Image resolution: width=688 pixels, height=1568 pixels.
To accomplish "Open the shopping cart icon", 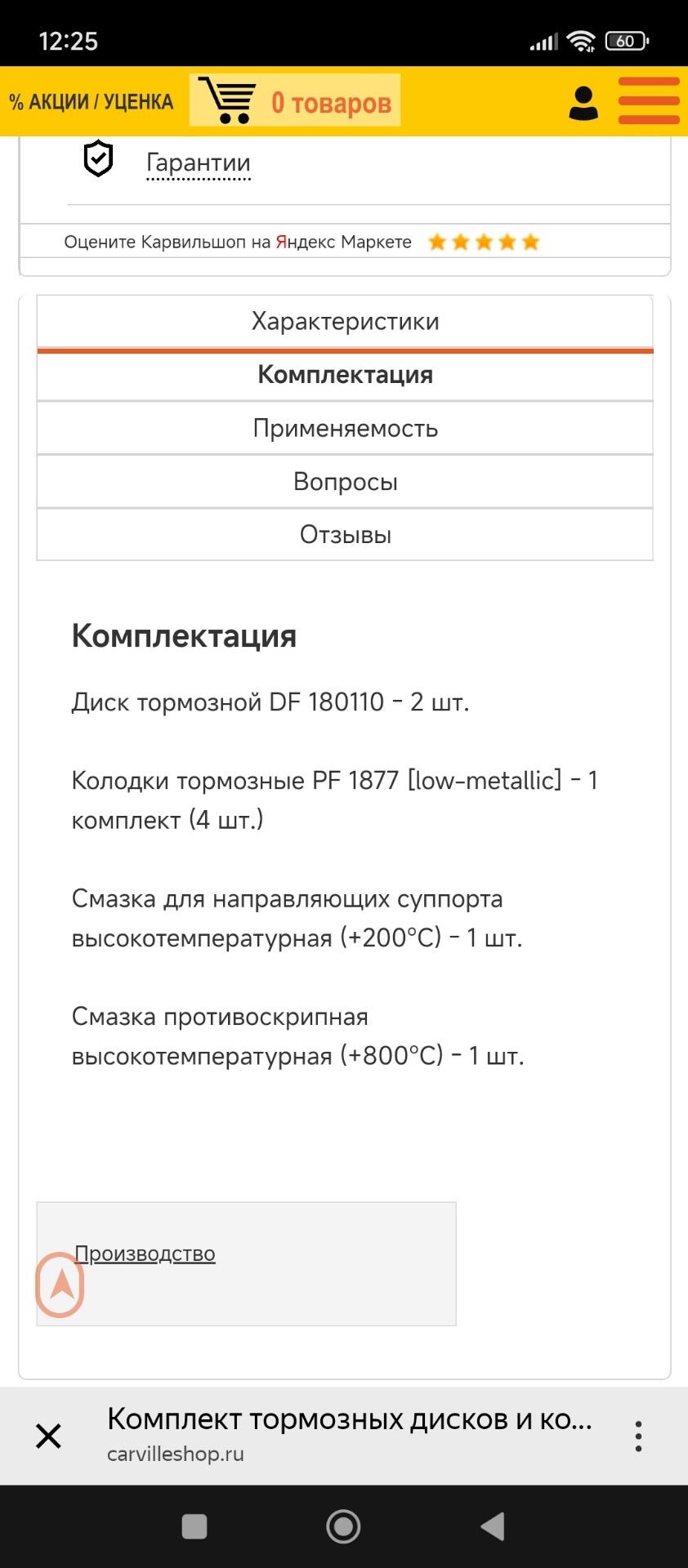I will pyautogui.click(x=228, y=100).
